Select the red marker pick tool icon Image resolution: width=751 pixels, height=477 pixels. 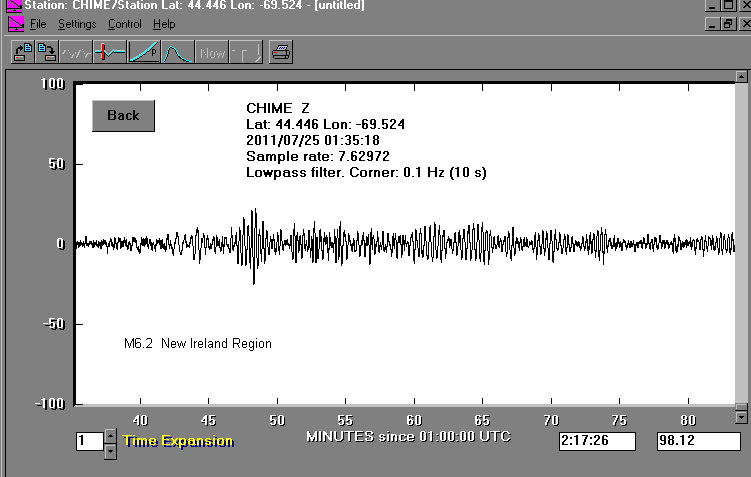coord(110,52)
